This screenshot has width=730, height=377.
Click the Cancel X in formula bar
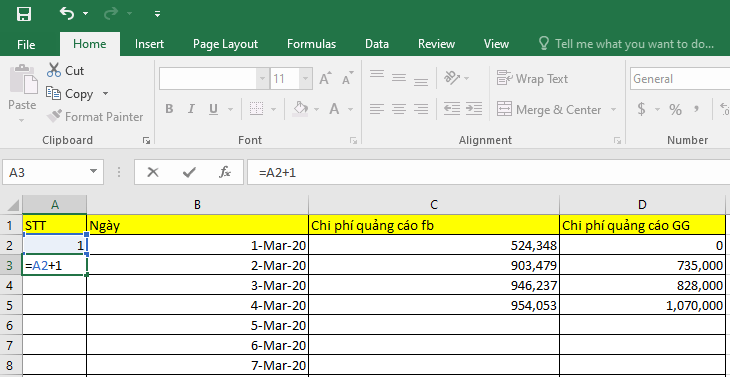pyautogui.click(x=153, y=173)
